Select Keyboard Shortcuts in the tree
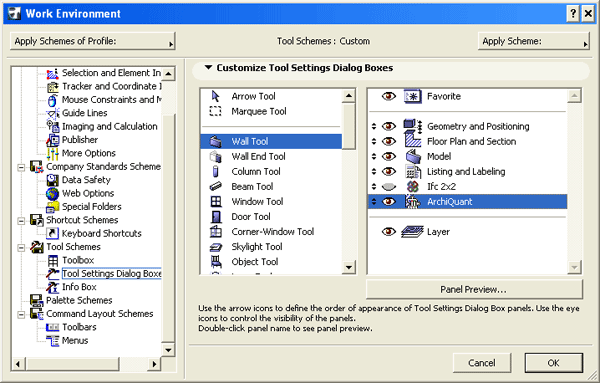Viewport: 600px width, 383px height. pyautogui.click(x=101, y=233)
